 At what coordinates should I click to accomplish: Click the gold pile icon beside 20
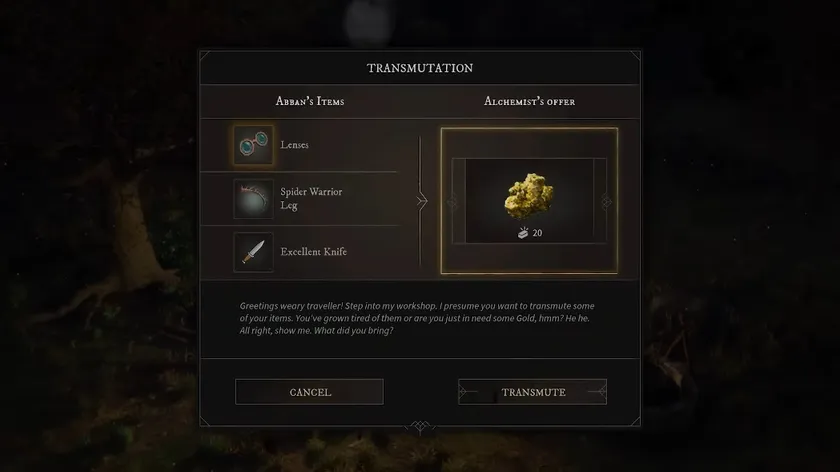point(523,233)
